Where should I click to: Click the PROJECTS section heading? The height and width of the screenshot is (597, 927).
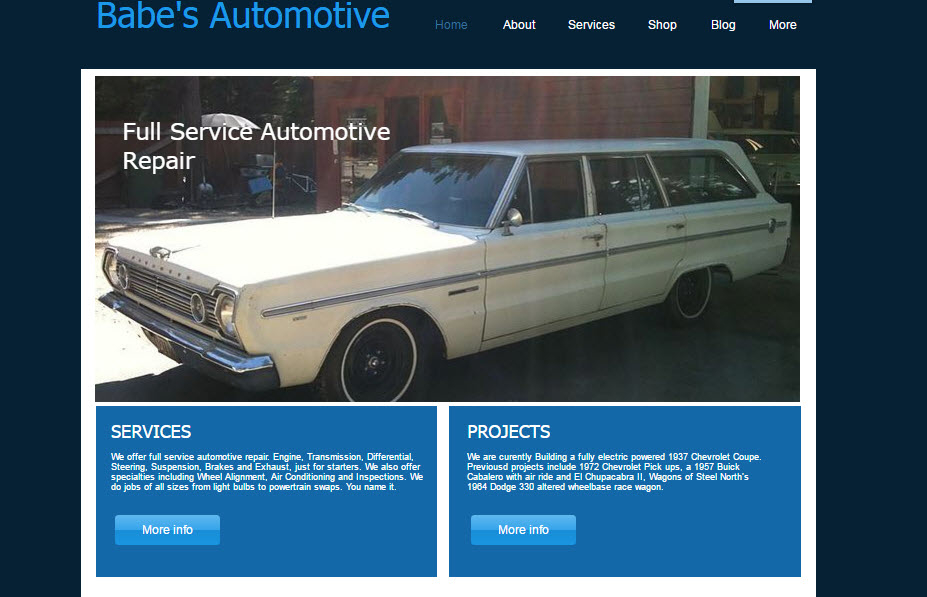pos(508,432)
